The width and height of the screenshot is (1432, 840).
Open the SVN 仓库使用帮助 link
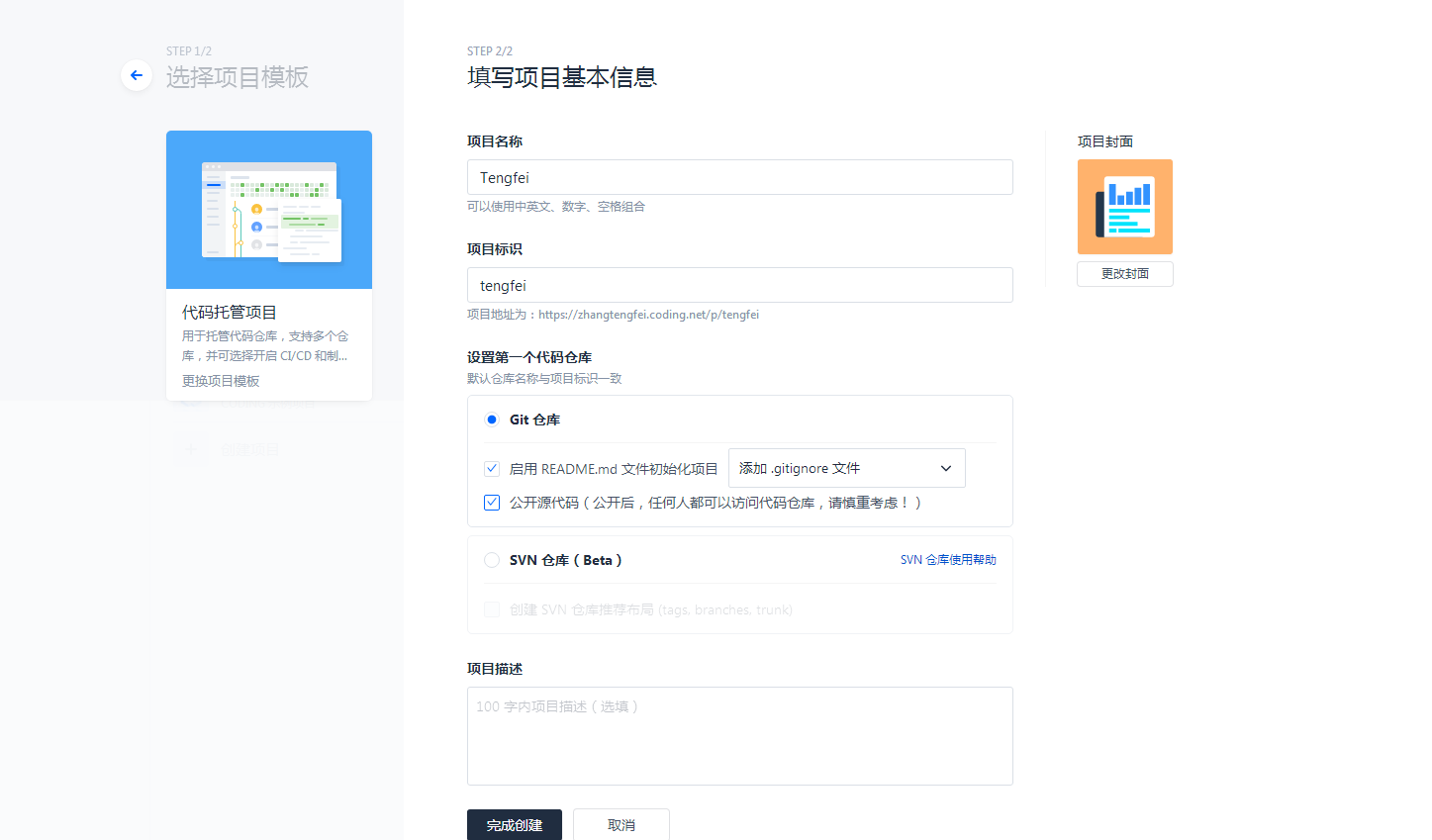pos(948,560)
